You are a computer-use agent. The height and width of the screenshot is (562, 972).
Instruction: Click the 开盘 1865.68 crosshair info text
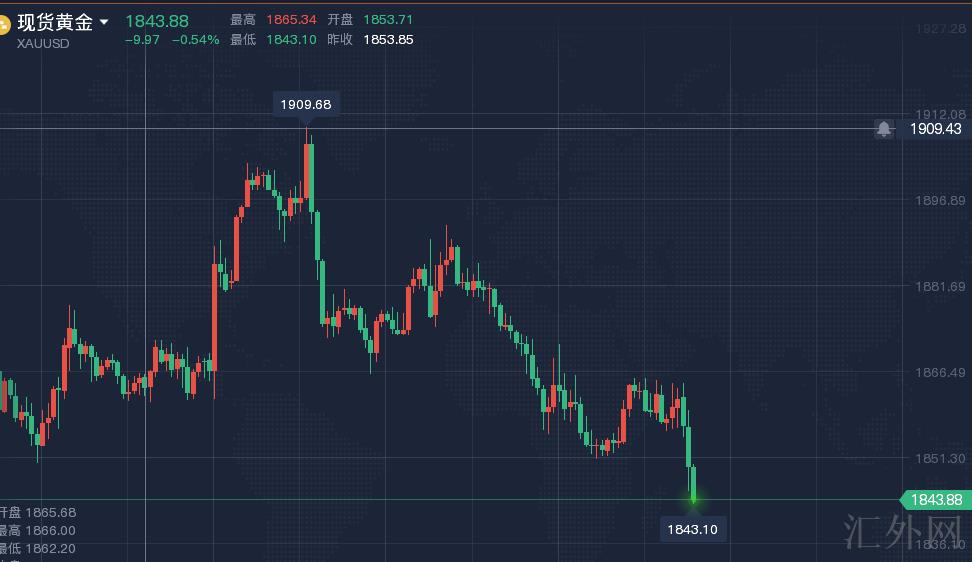(38, 512)
